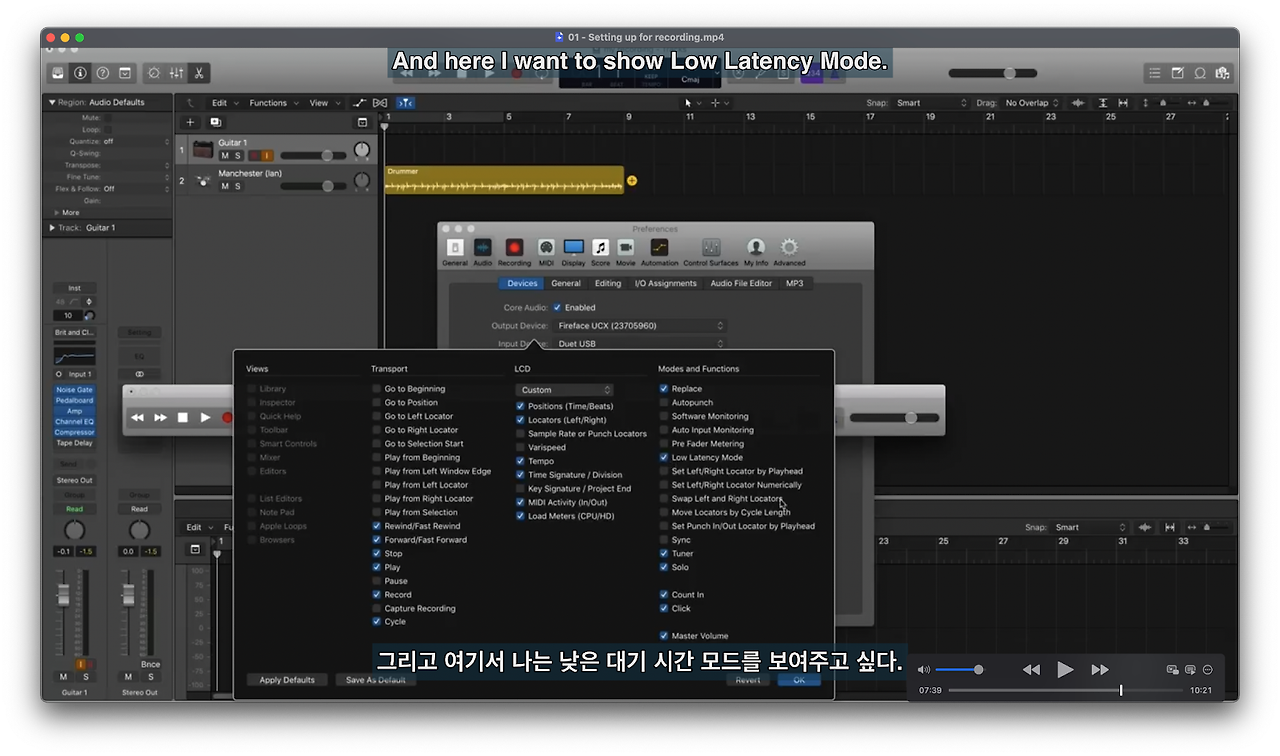Switch to I/O Assignments tab
Image resolution: width=1280 pixels, height=756 pixels.
(666, 284)
